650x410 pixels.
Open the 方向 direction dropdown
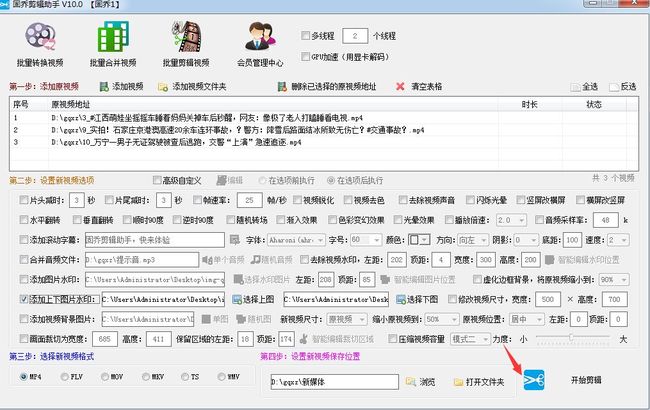pyautogui.click(x=473, y=240)
